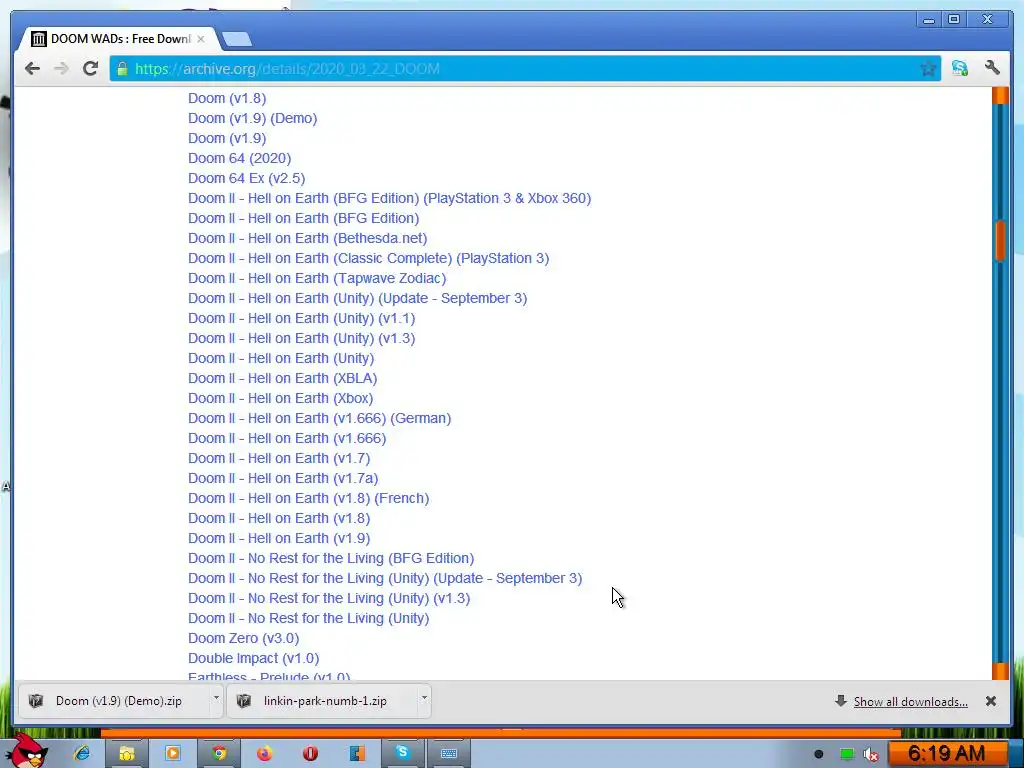Open Doom II Hell on Earth (v1.7a)
Image resolution: width=1024 pixels, height=768 pixels.
pyautogui.click(x=283, y=479)
